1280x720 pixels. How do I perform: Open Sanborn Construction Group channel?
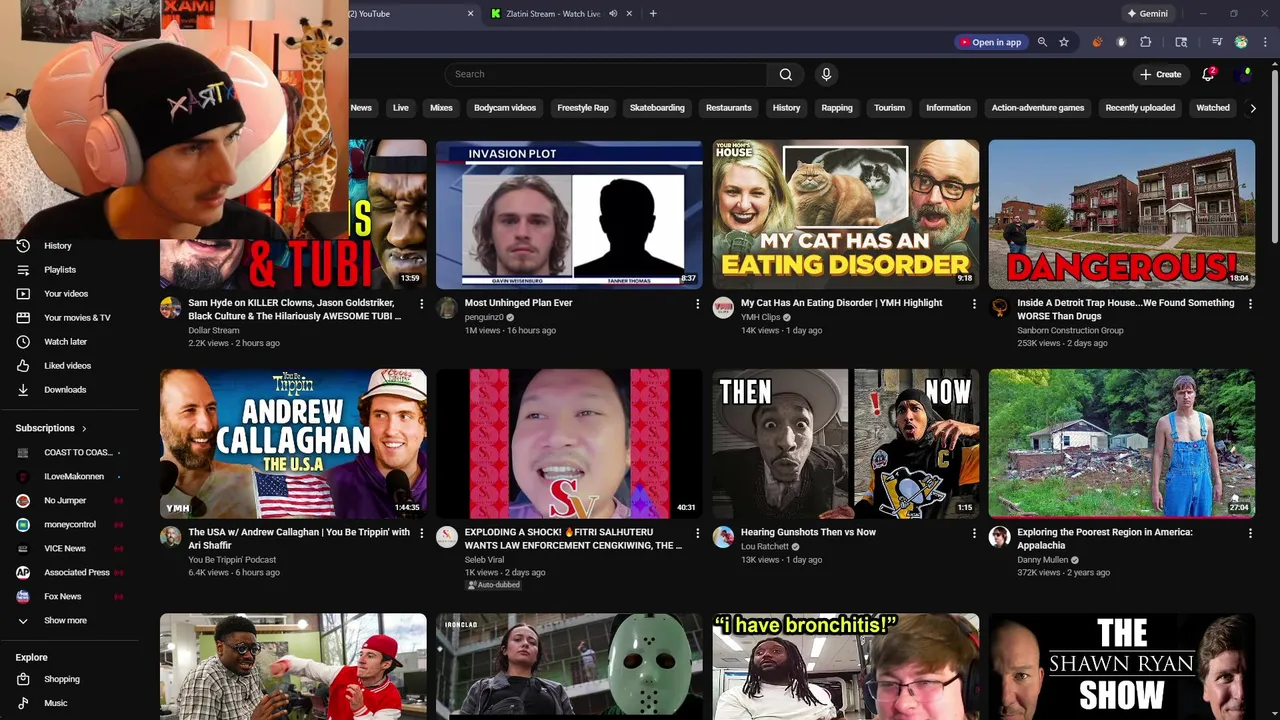[x=1070, y=330]
